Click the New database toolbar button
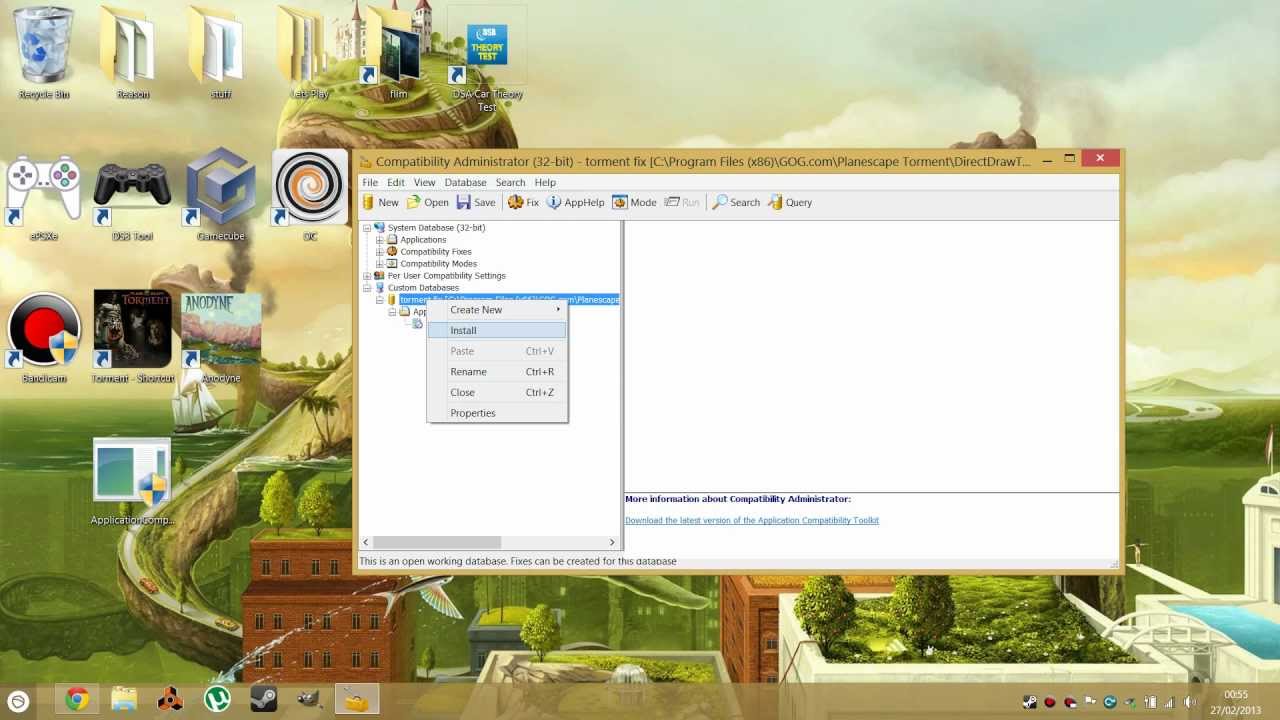1280x720 pixels. pyautogui.click(x=380, y=202)
